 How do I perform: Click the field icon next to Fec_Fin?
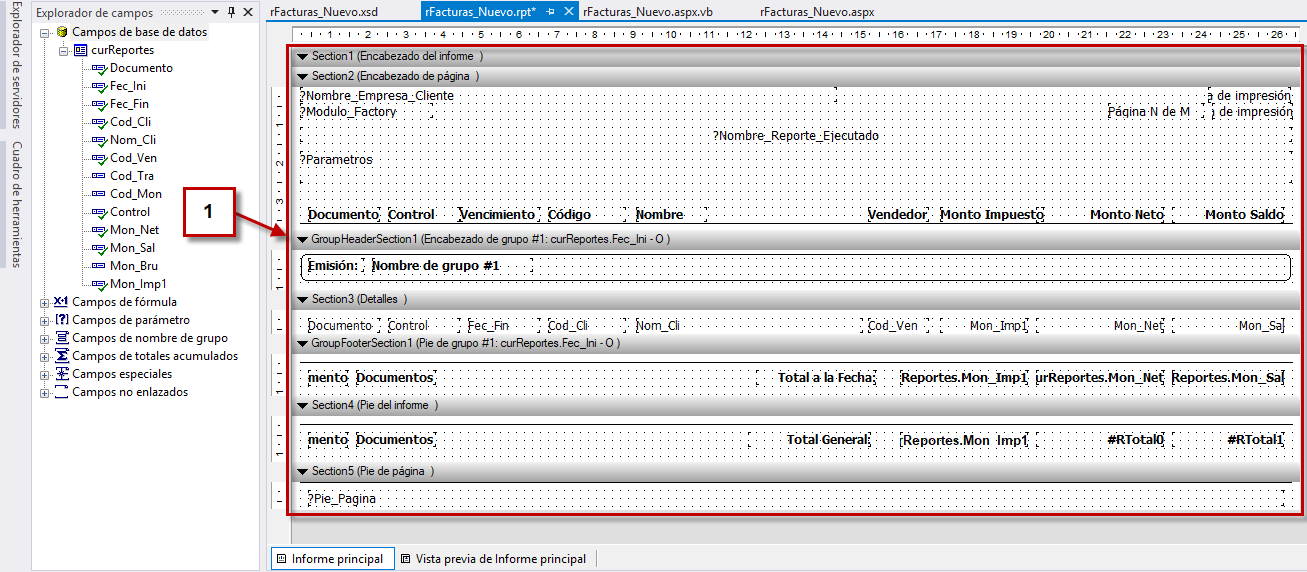click(99, 104)
